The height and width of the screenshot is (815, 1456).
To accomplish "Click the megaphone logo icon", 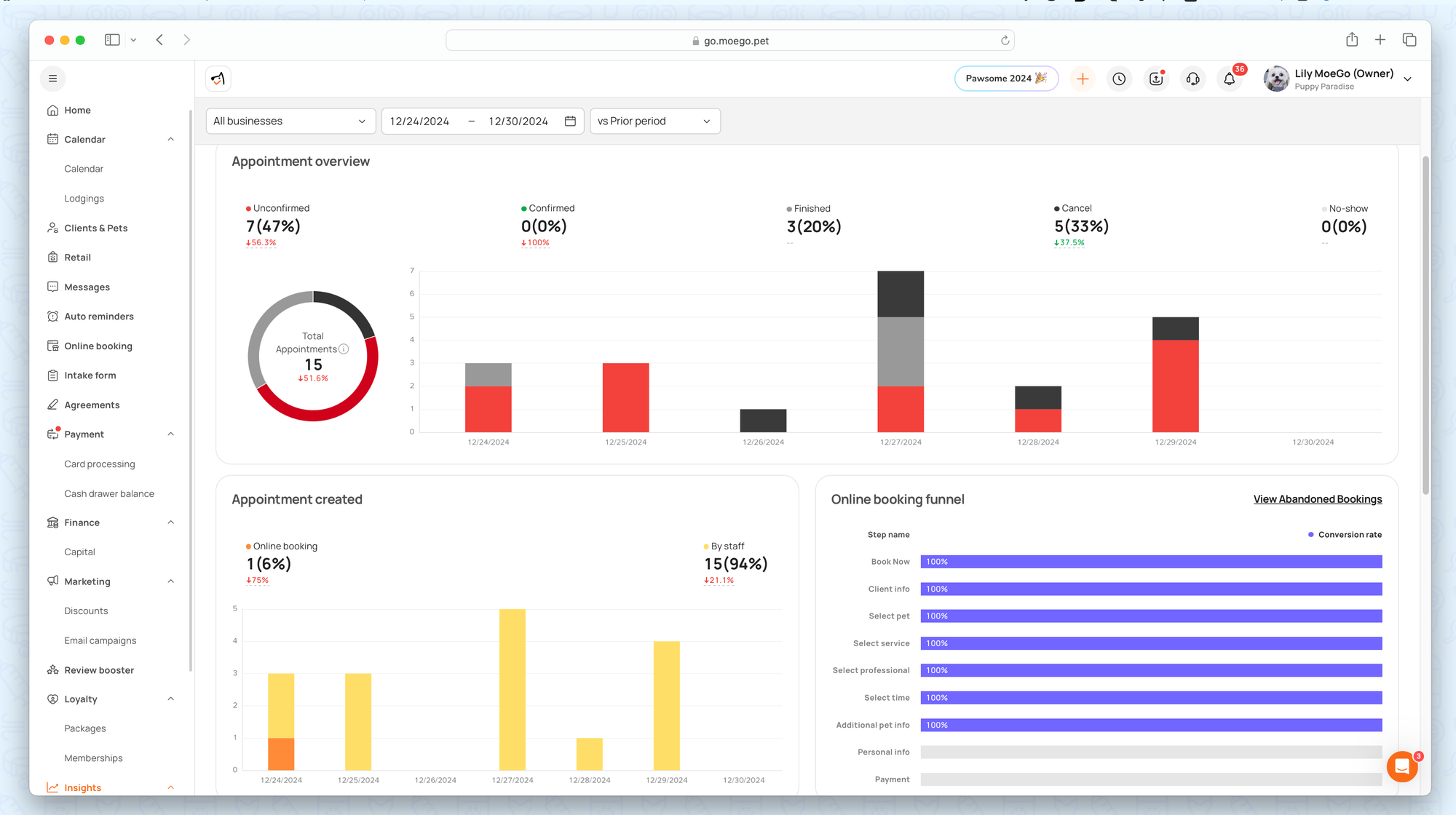I will point(218,79).
